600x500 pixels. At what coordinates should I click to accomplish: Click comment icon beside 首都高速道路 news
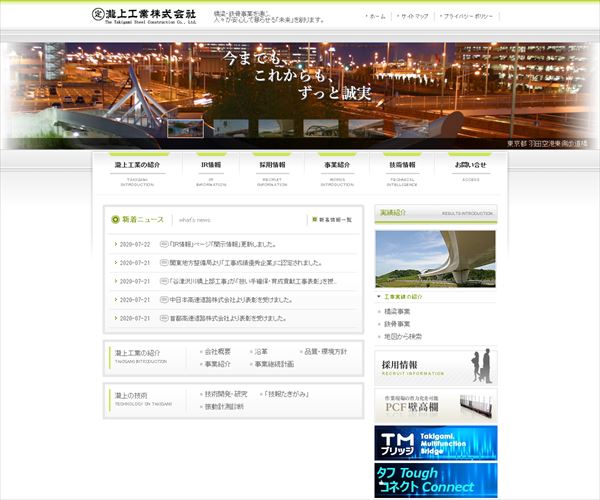pos(164,318)
